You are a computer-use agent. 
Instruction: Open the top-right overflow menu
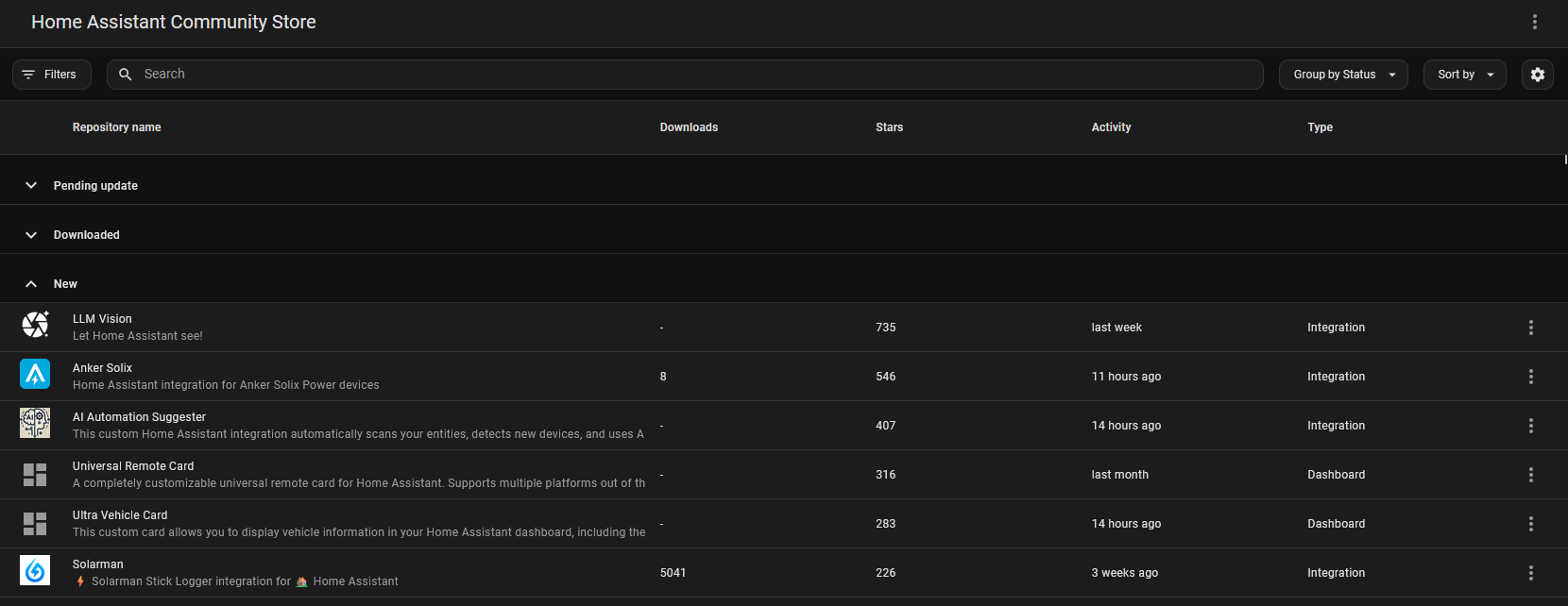tap(1534, 22)
